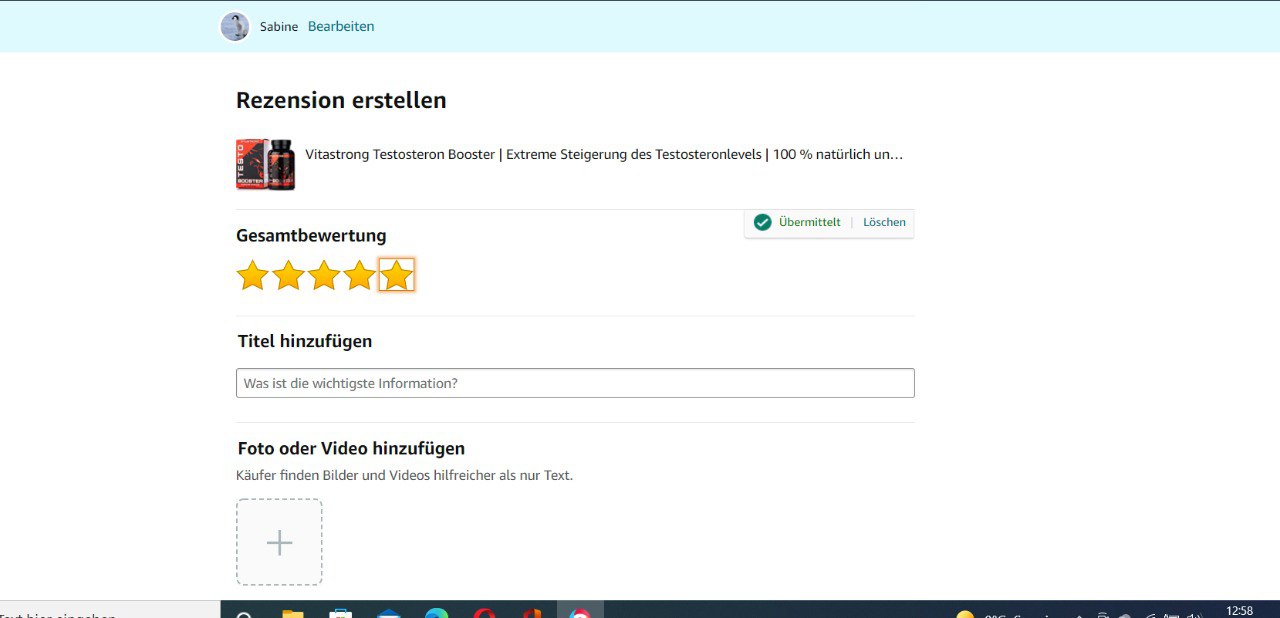Launch Microsoft Edge from the taskbar
Image resolution: width=1280 pixels, height=618 pixels.
(x=436, y=612)
